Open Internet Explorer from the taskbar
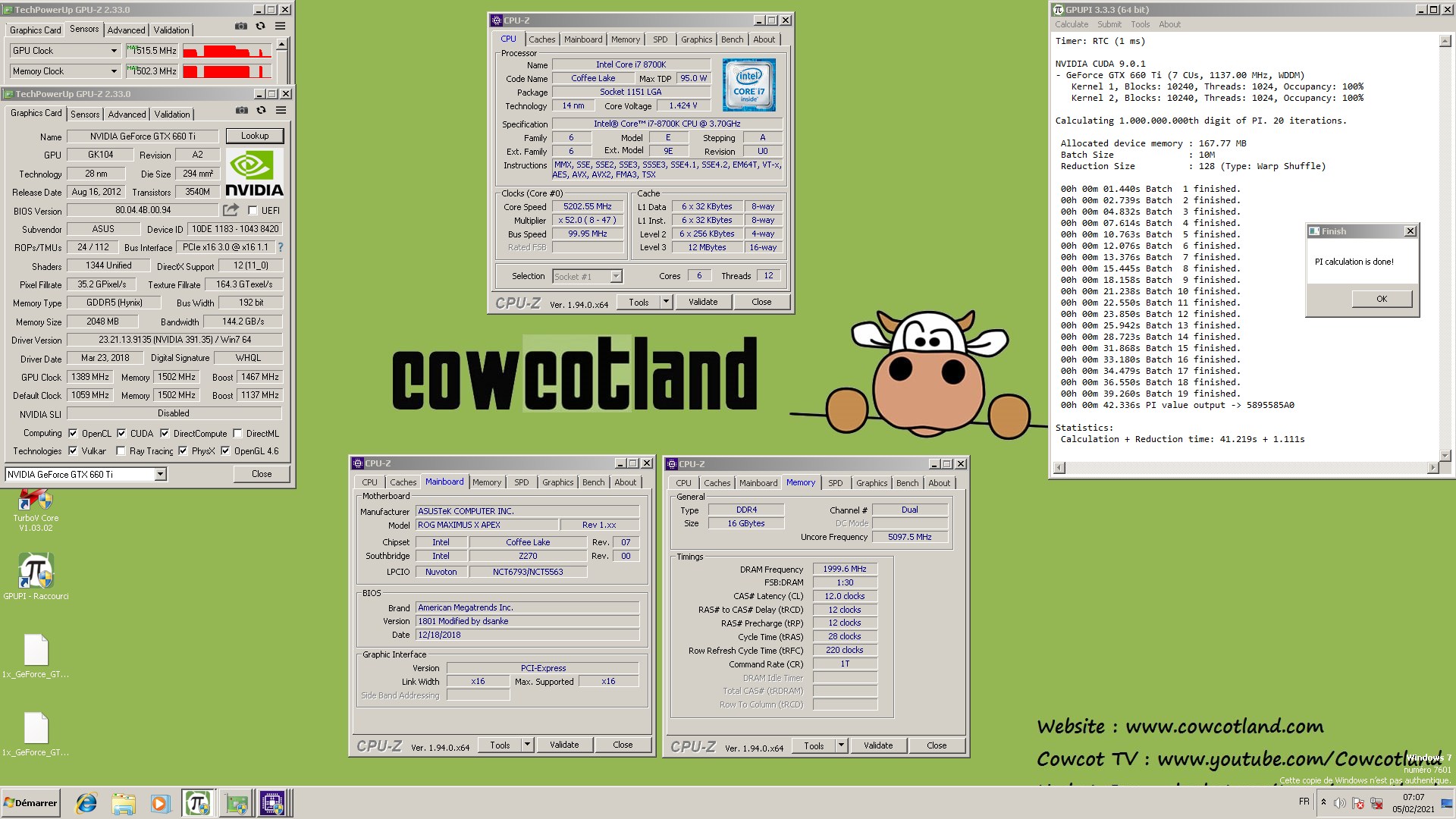 click(86, 803)
